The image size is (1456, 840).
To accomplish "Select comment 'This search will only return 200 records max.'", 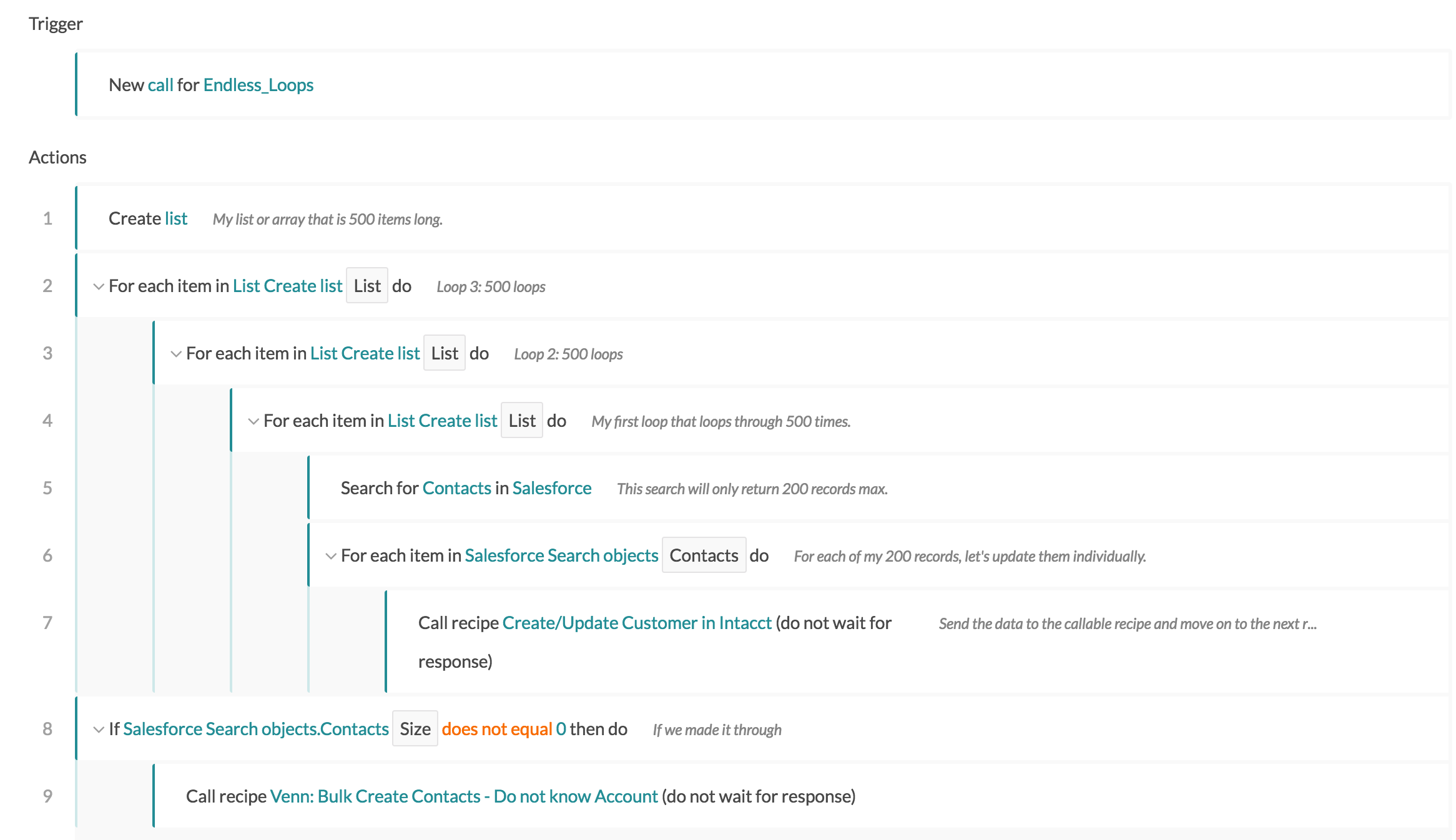I will pyautogui.click(x=752, y=489).
